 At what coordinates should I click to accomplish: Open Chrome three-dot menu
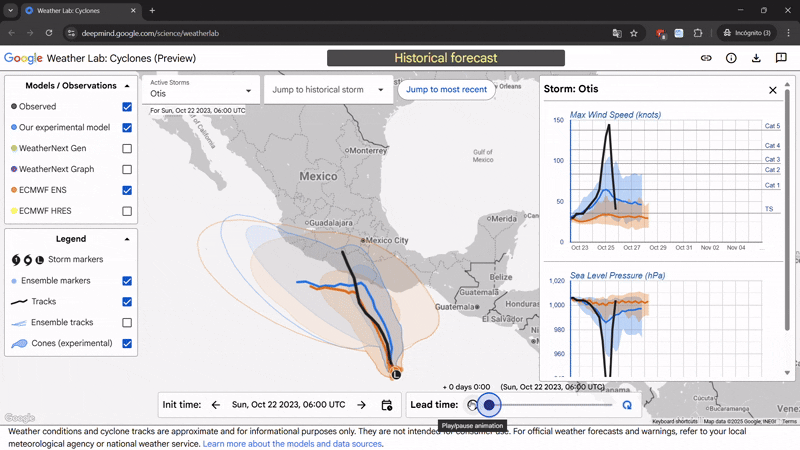click(x=788, y=33)
